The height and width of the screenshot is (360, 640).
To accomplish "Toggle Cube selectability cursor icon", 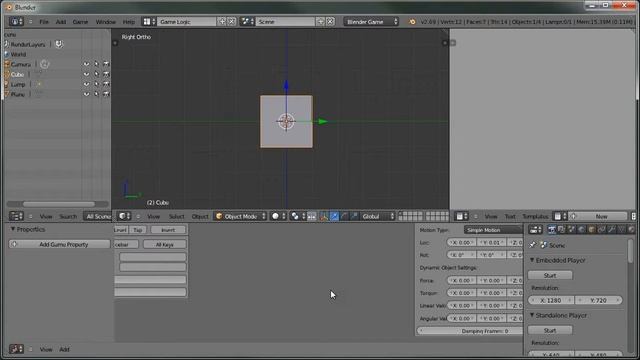I will coord(96,74).
